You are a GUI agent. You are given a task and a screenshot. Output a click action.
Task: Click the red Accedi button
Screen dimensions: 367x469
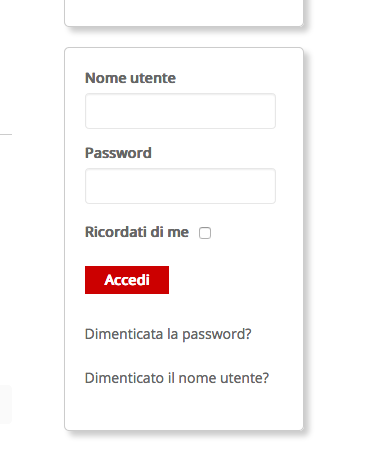tap(127, 280)
